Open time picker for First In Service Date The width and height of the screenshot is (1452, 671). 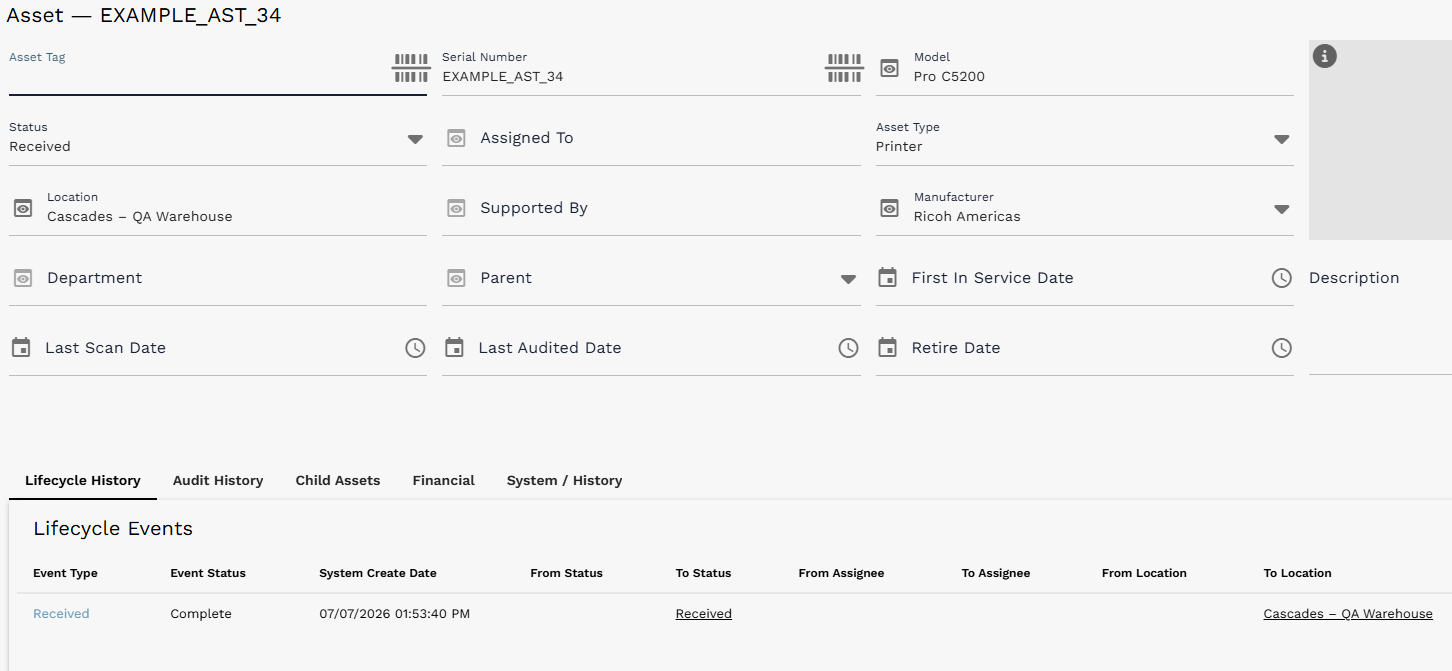[x=1282, y=278]
